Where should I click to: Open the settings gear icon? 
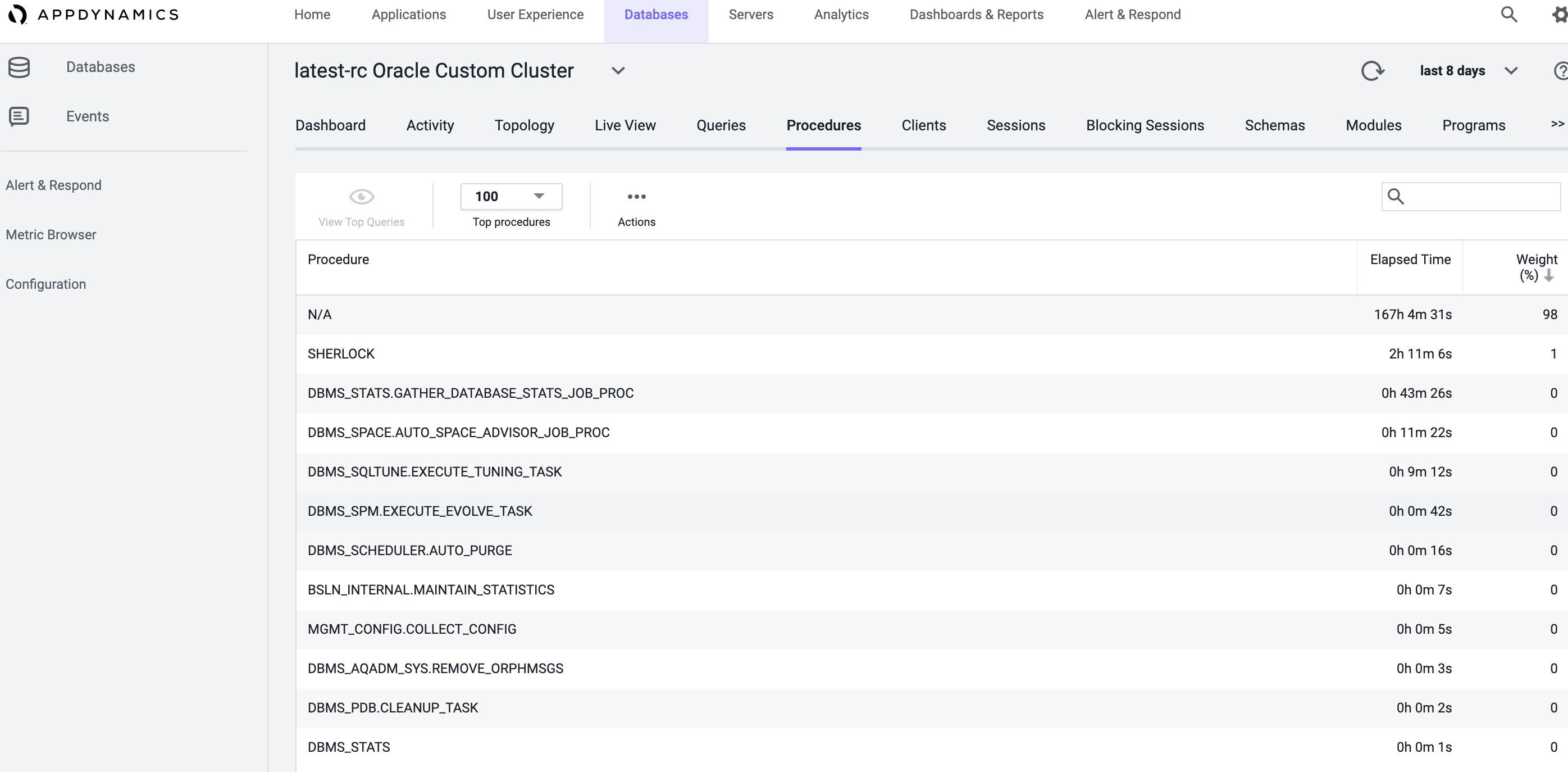point(1559,14)
